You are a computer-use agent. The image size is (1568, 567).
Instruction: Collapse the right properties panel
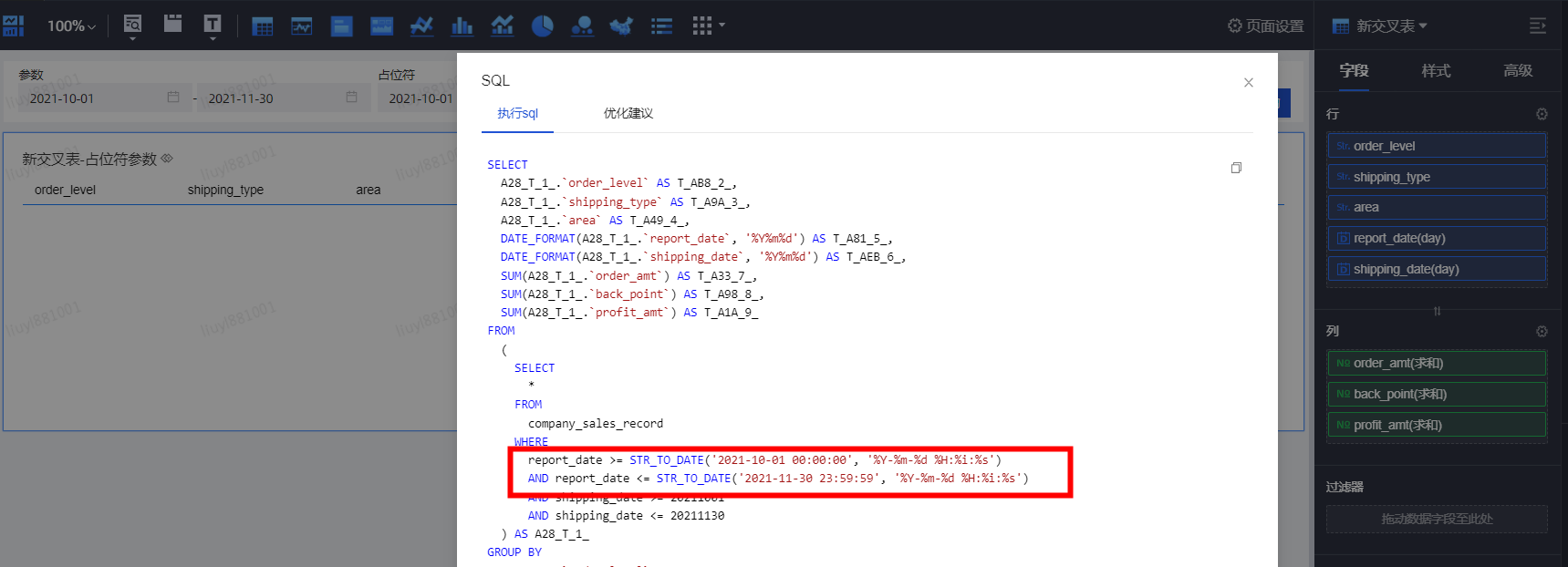tap(1537, 26)
